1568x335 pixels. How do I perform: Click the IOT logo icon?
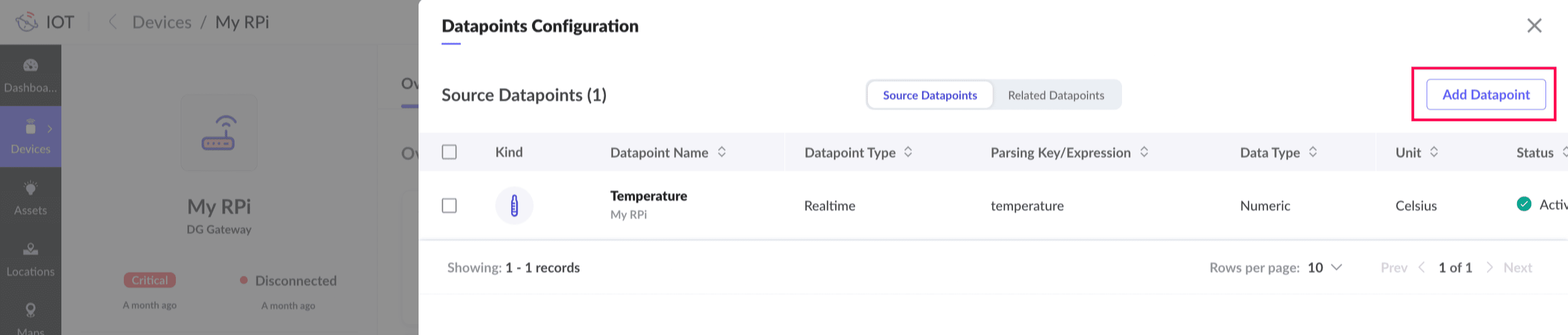27,22
